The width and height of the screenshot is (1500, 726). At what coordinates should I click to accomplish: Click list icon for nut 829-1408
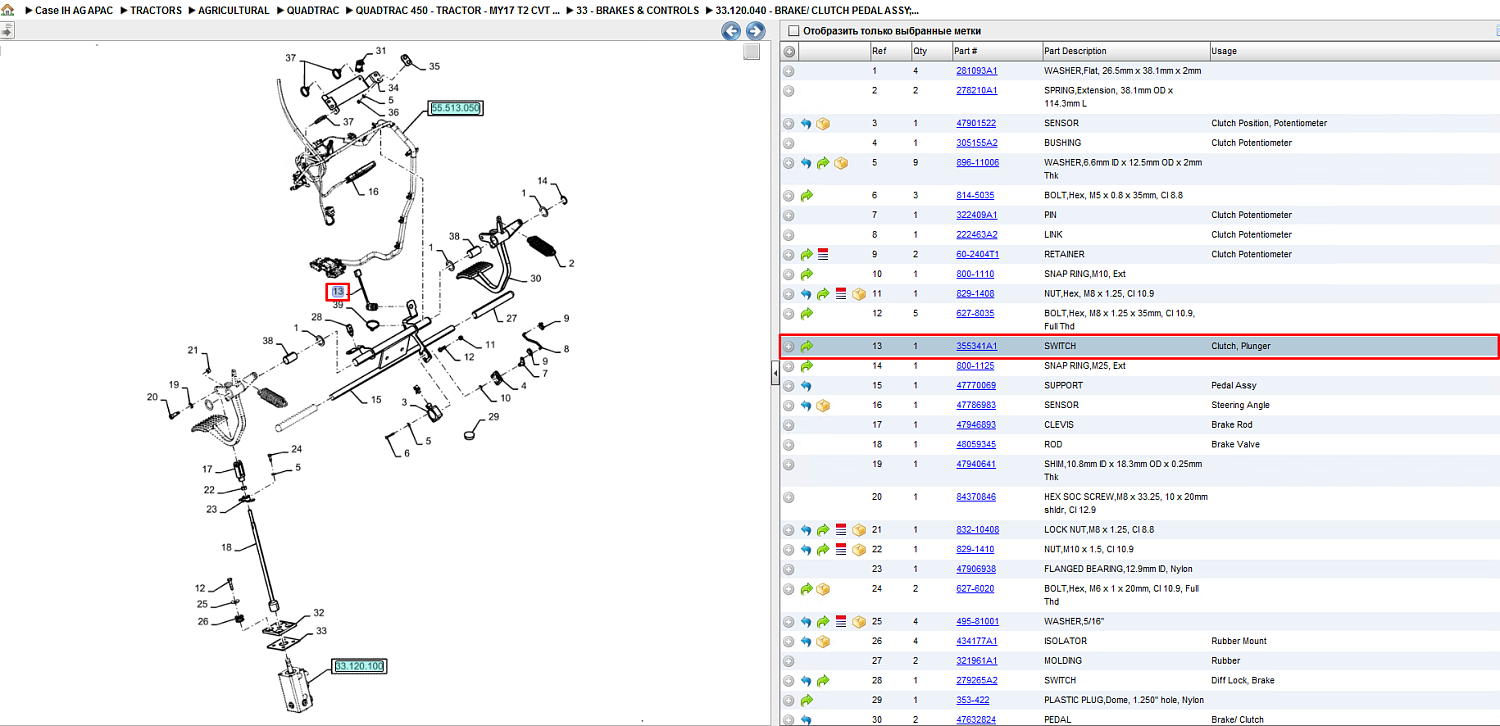pos(841,294)
